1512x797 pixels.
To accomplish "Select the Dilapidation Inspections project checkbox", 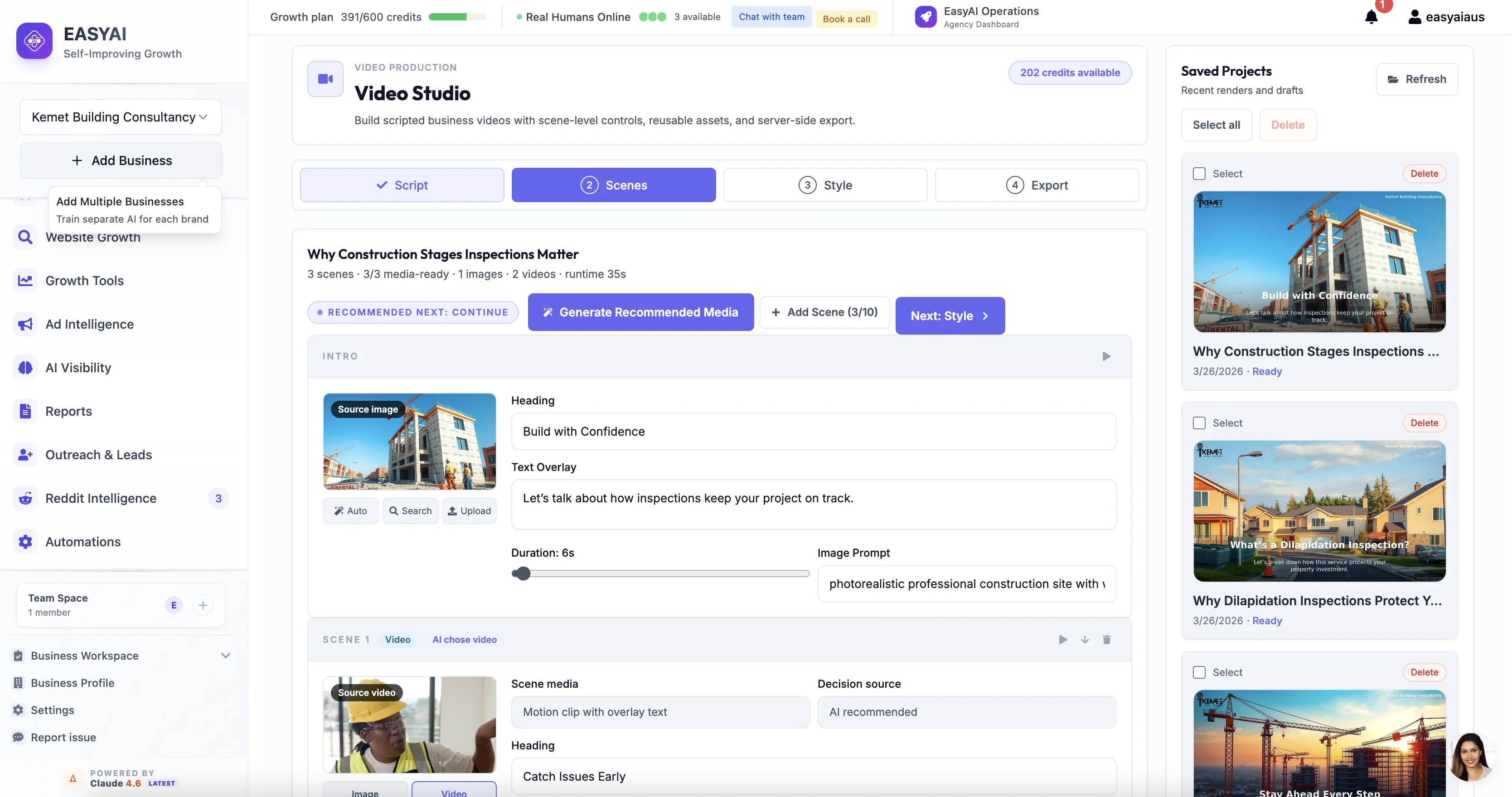I will [1200, 422].
